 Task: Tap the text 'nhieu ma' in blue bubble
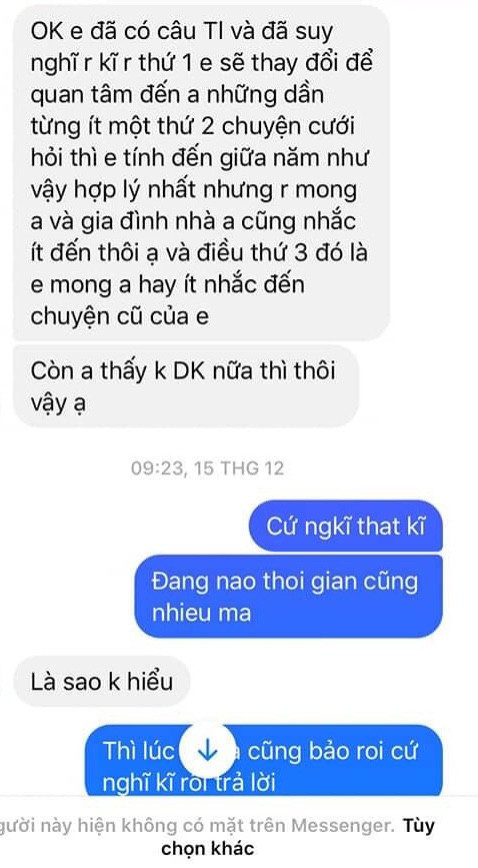coord(201,613)
